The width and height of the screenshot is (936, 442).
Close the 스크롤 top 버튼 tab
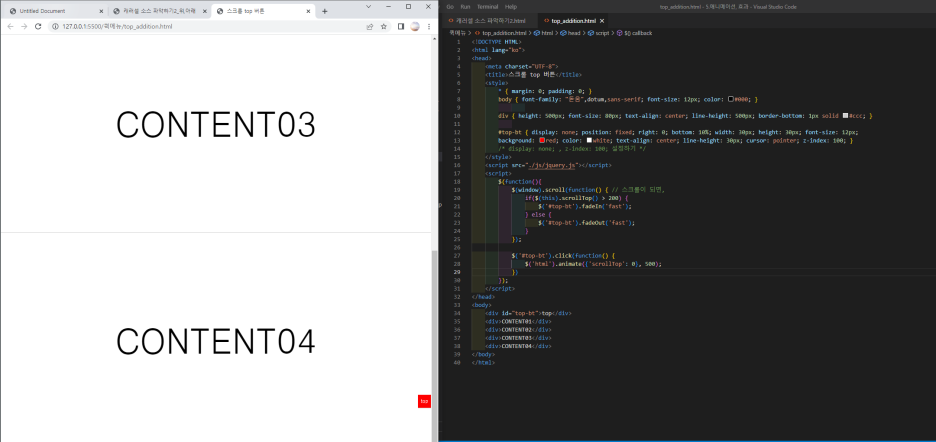pyautogui.click(x=308, y=11)
